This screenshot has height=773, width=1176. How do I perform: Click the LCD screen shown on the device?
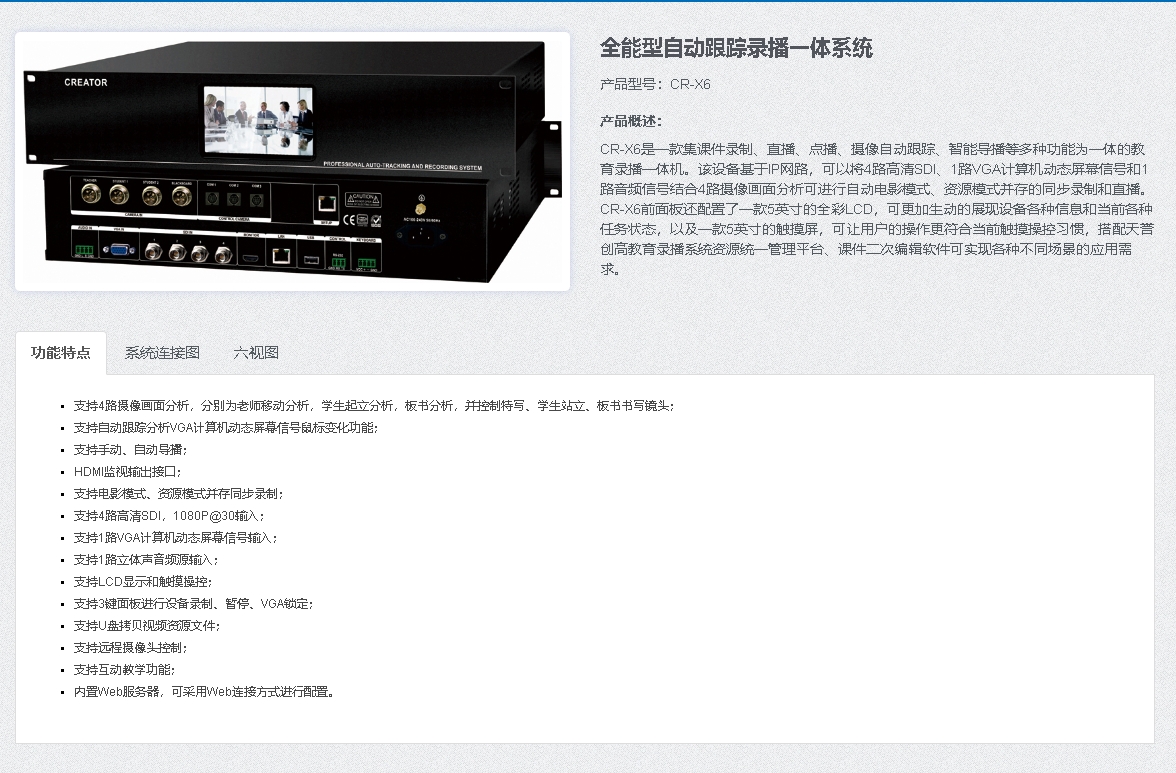[259, 121]
